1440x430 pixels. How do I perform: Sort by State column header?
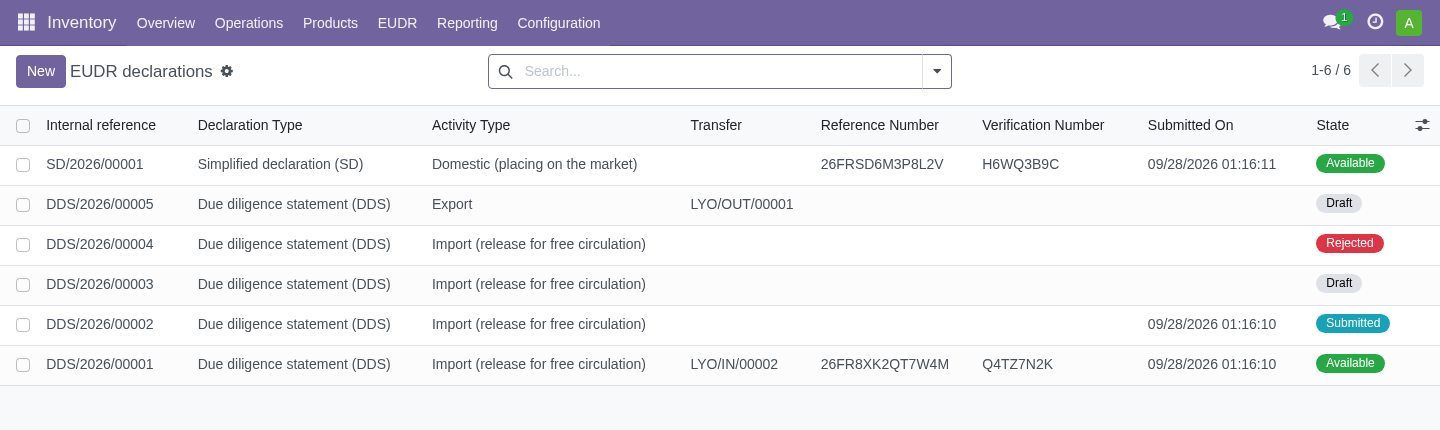click(1332, 125)
